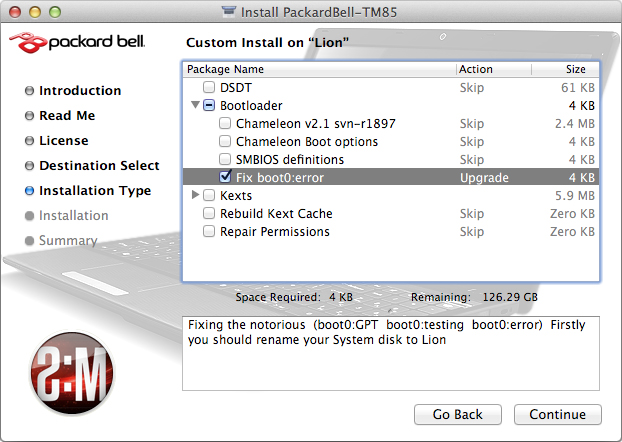The height and width of the screenshot is (442, 622).
Task: Tick the Chameleon Boot options checkbox
Action: (225, 141)
